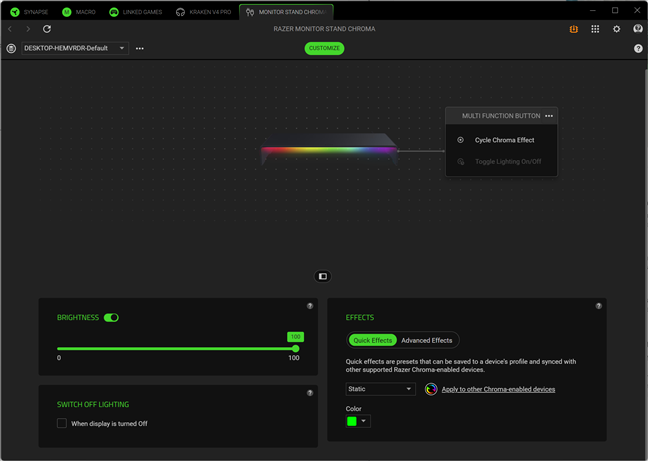Select the Monitor Stand Chroma tab

[x=286, y=12]
